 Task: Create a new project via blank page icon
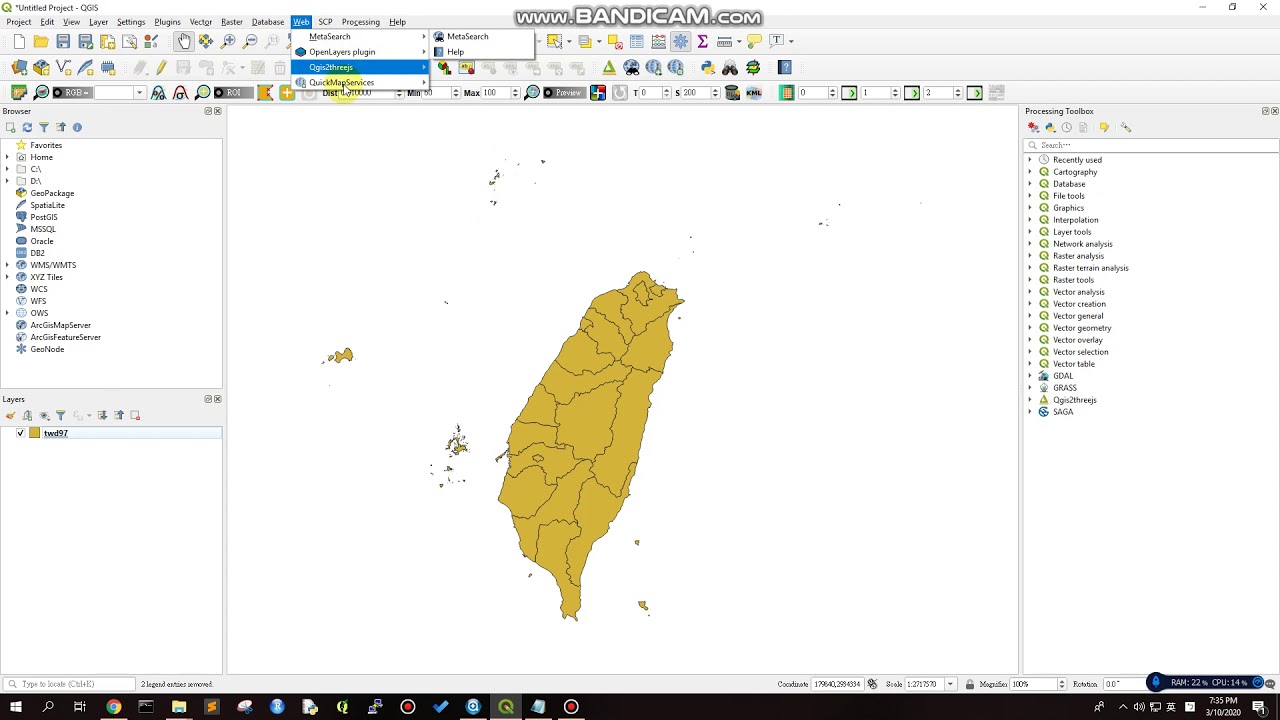pos(19,41)
